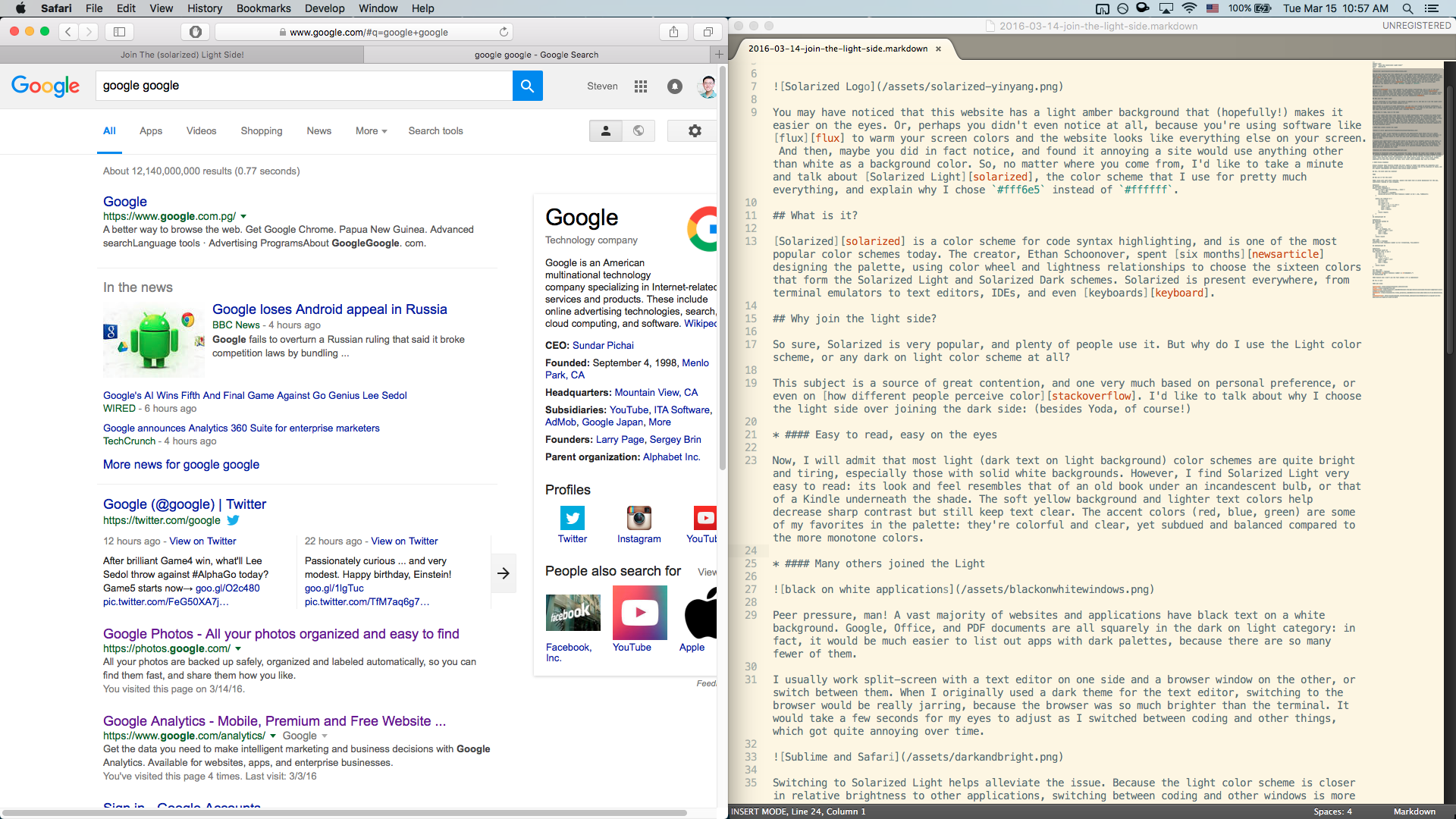
Task: Select the Videos search tab
Action: [201, 131]
